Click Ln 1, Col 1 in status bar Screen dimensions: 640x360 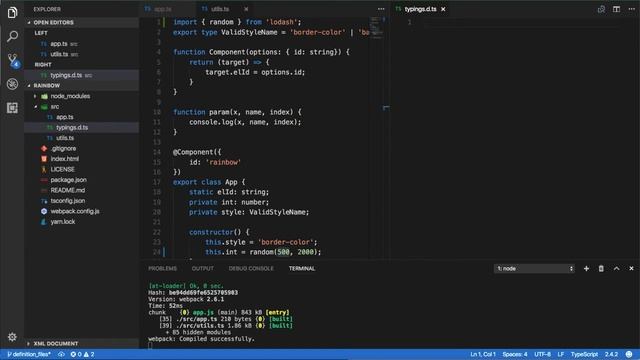pos(483,354)
